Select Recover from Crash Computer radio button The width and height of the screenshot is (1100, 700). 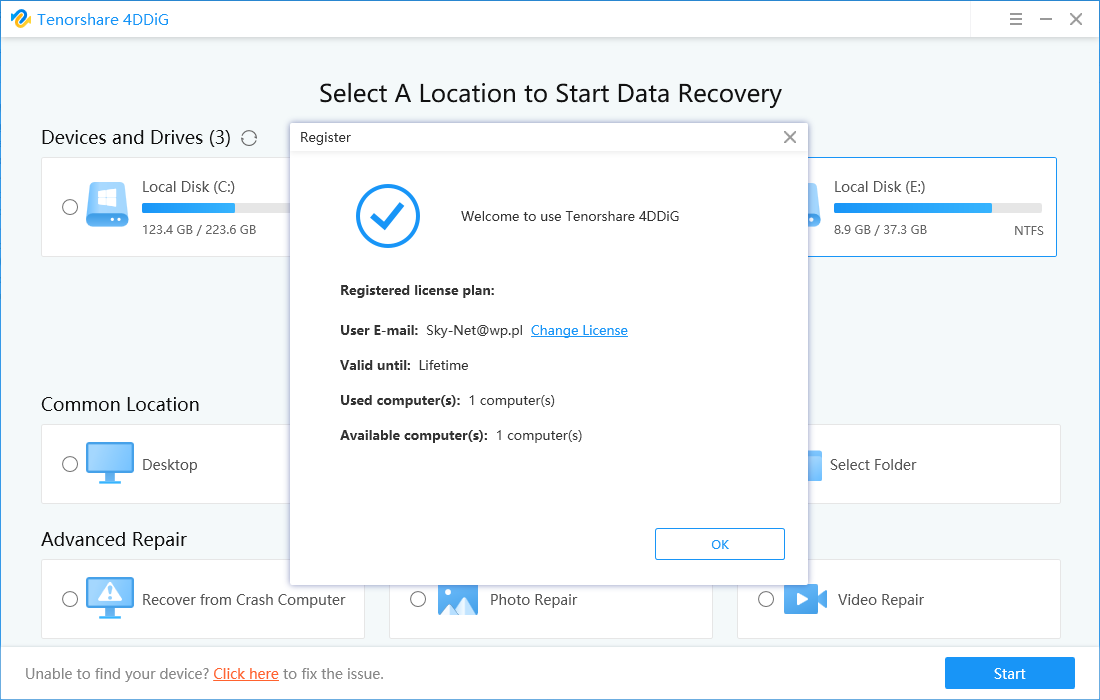tap(69, 599)
